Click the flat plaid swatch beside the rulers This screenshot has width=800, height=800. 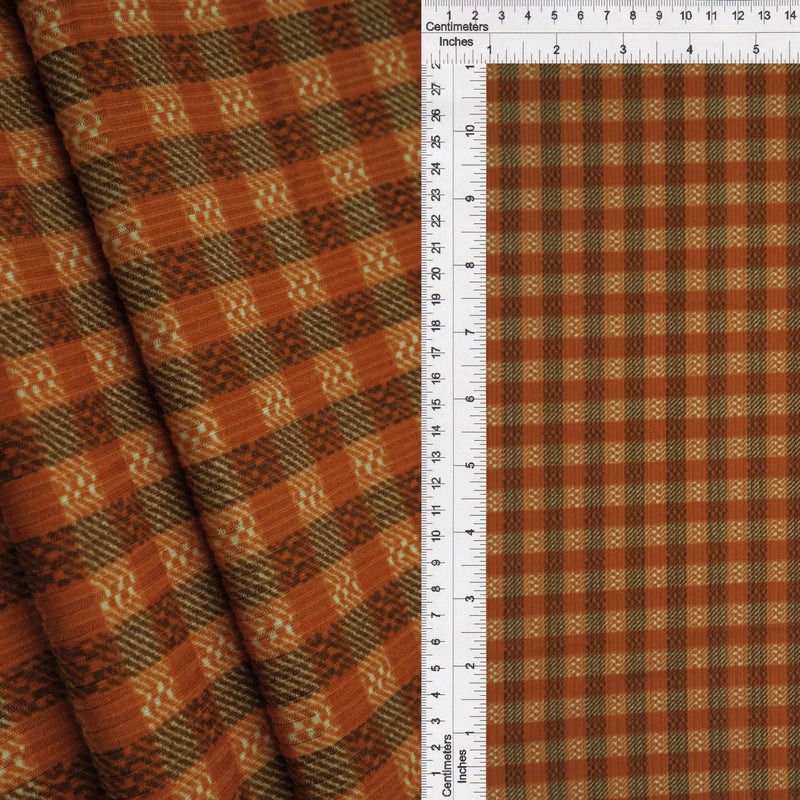tap(643, 432)
